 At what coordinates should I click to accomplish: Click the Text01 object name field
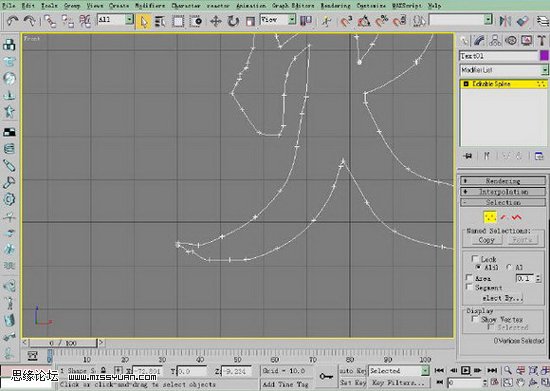pos(498,56)
